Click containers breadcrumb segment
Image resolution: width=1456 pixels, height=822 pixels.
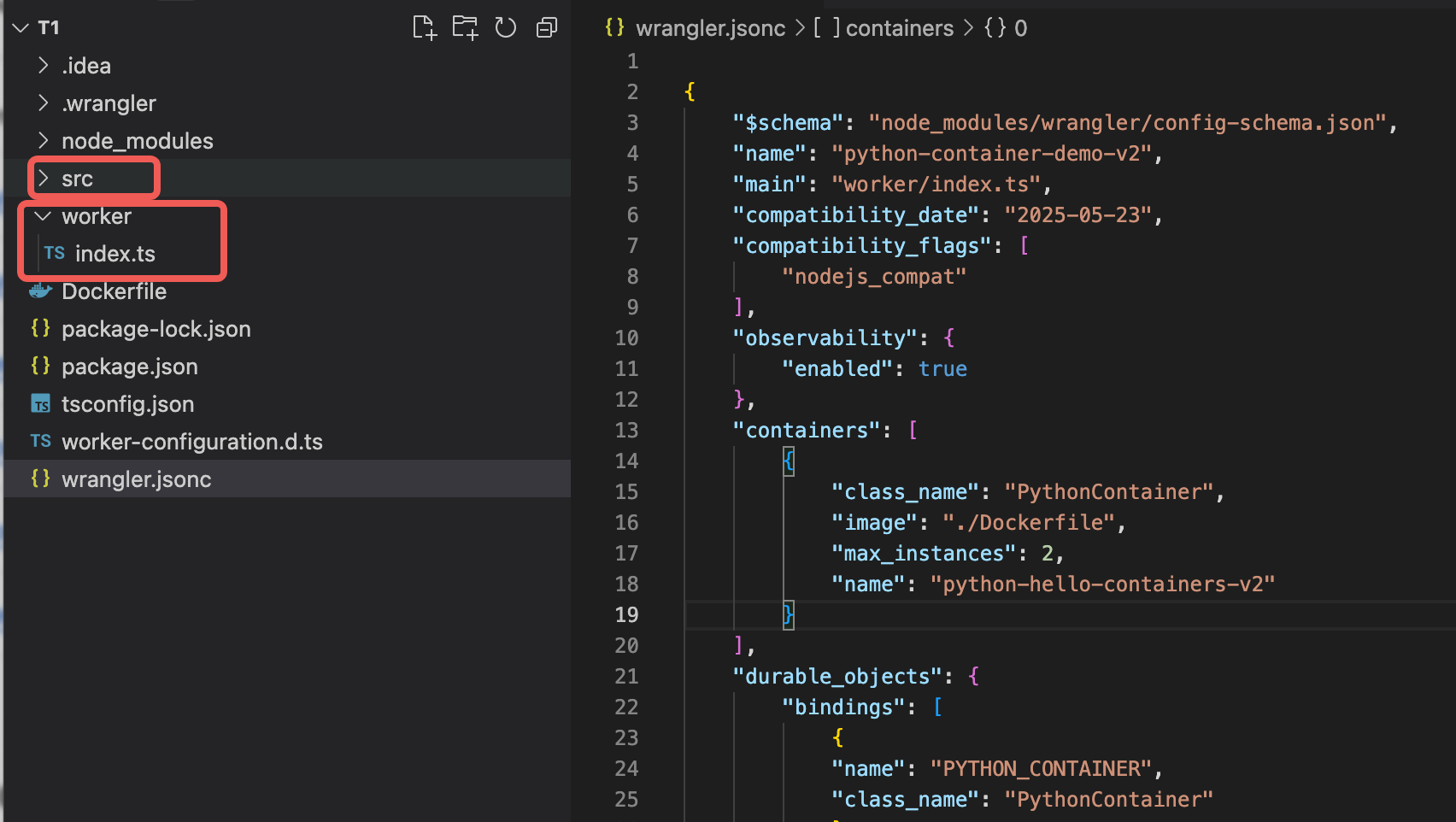point(899,28)
